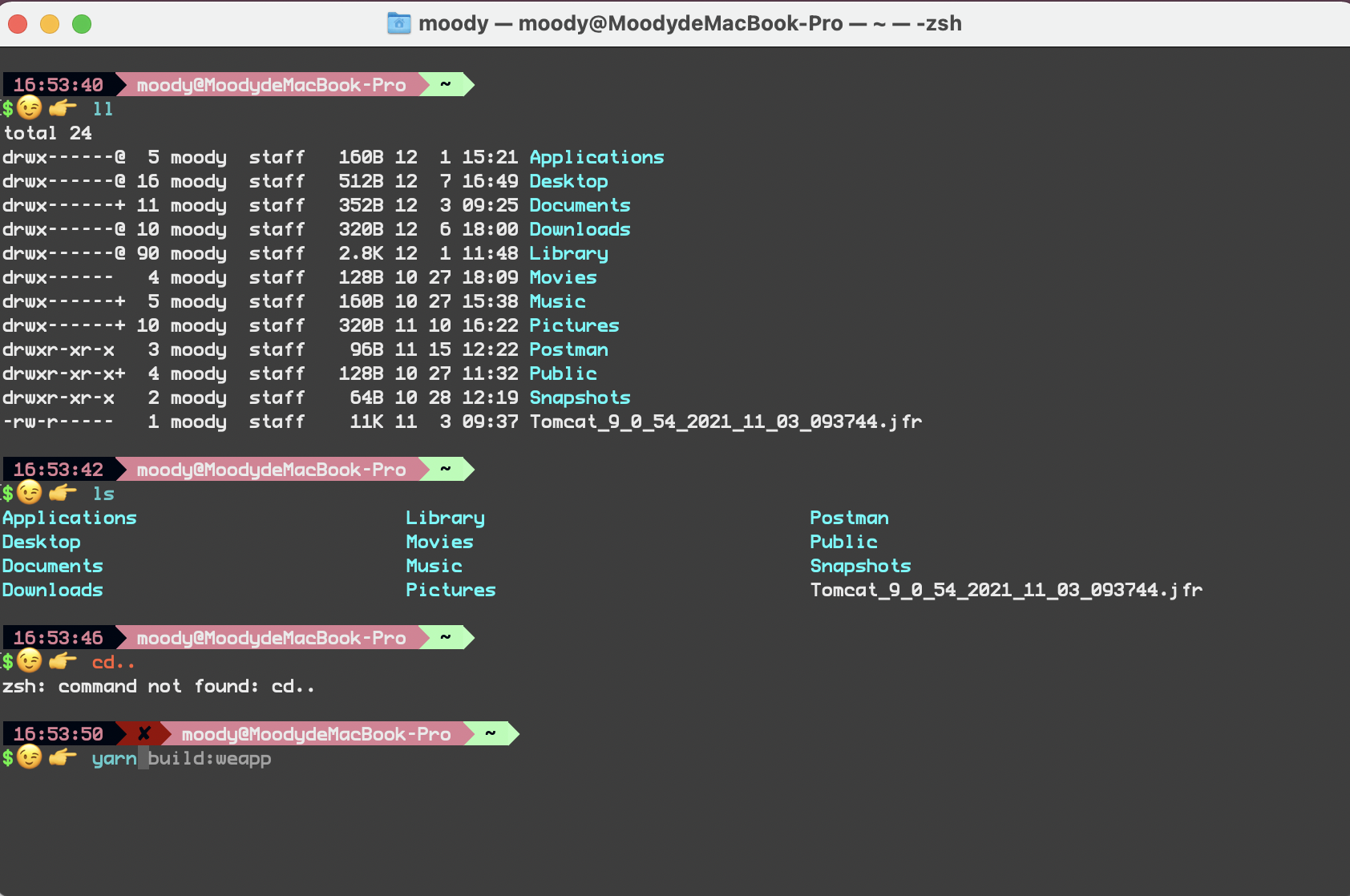1350x896 pixels.
Task: Minimize the terminal using the yellow button
Action: click(x=50, y=24)
